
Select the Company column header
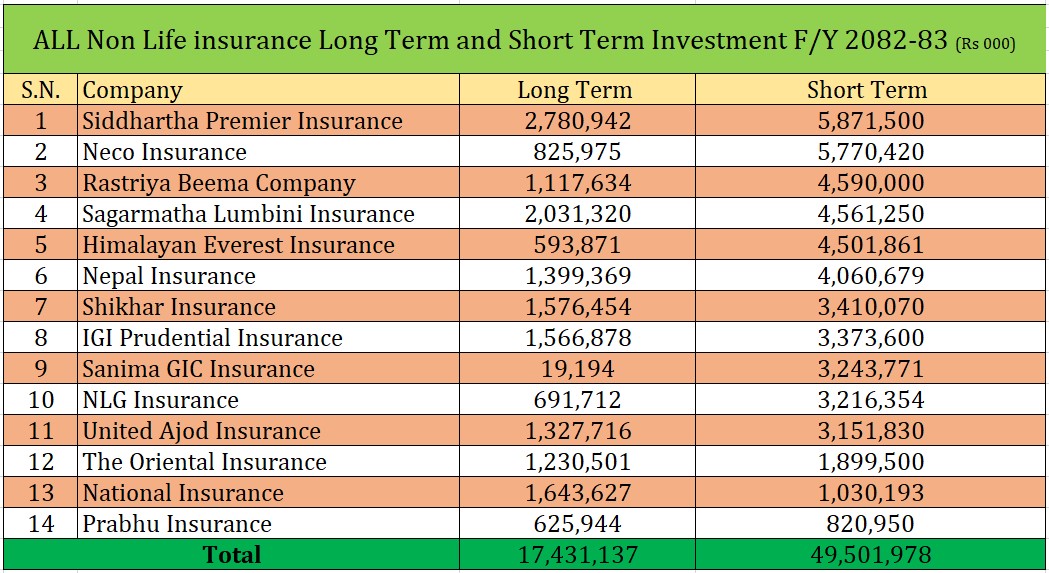pos(133,90)
